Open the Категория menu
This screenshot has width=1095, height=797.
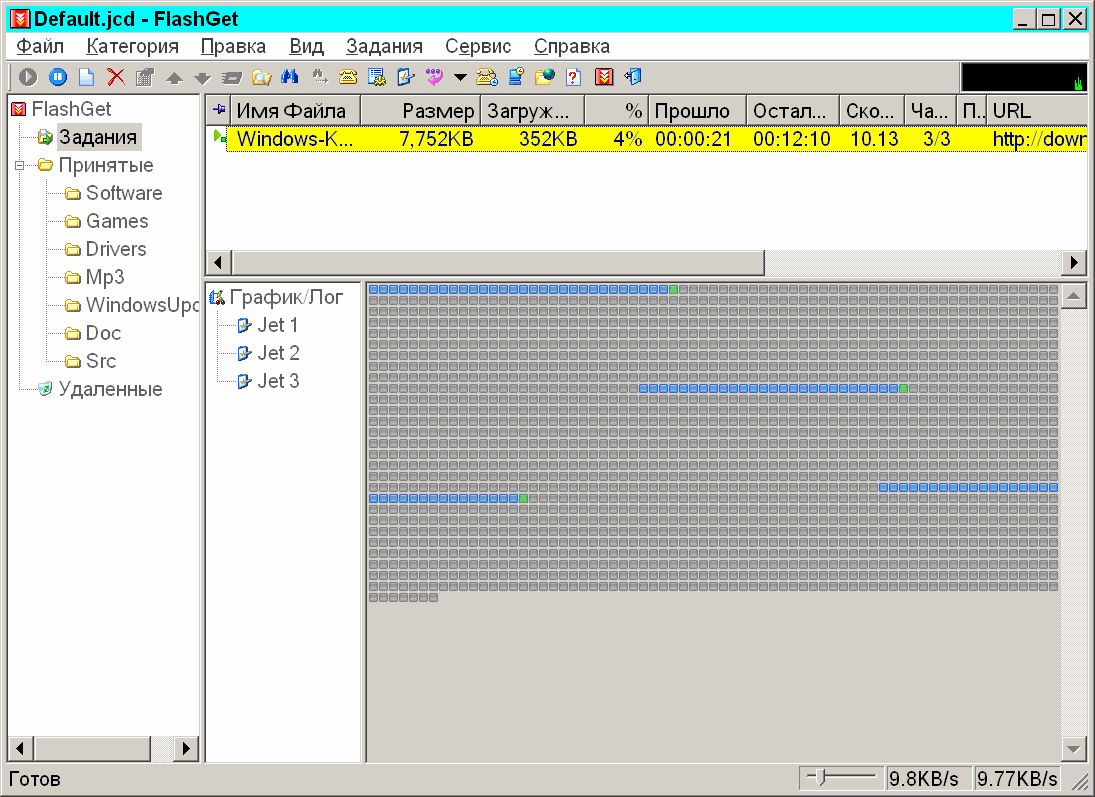133,46
